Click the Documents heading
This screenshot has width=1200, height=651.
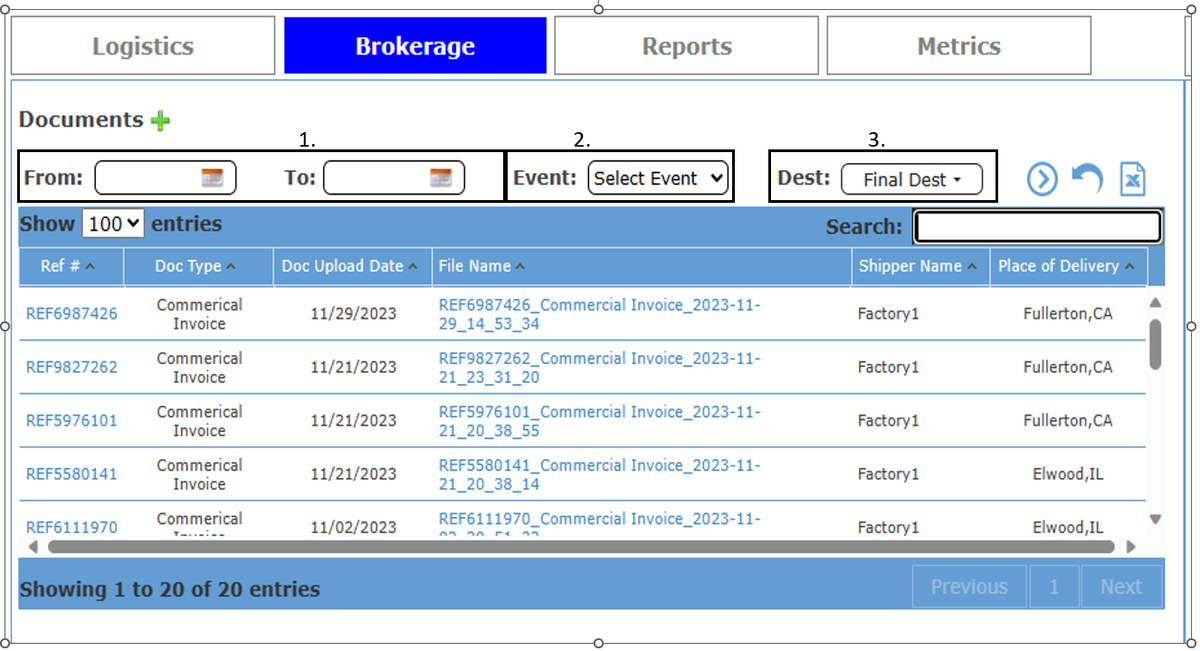click(x=81, y=119)
